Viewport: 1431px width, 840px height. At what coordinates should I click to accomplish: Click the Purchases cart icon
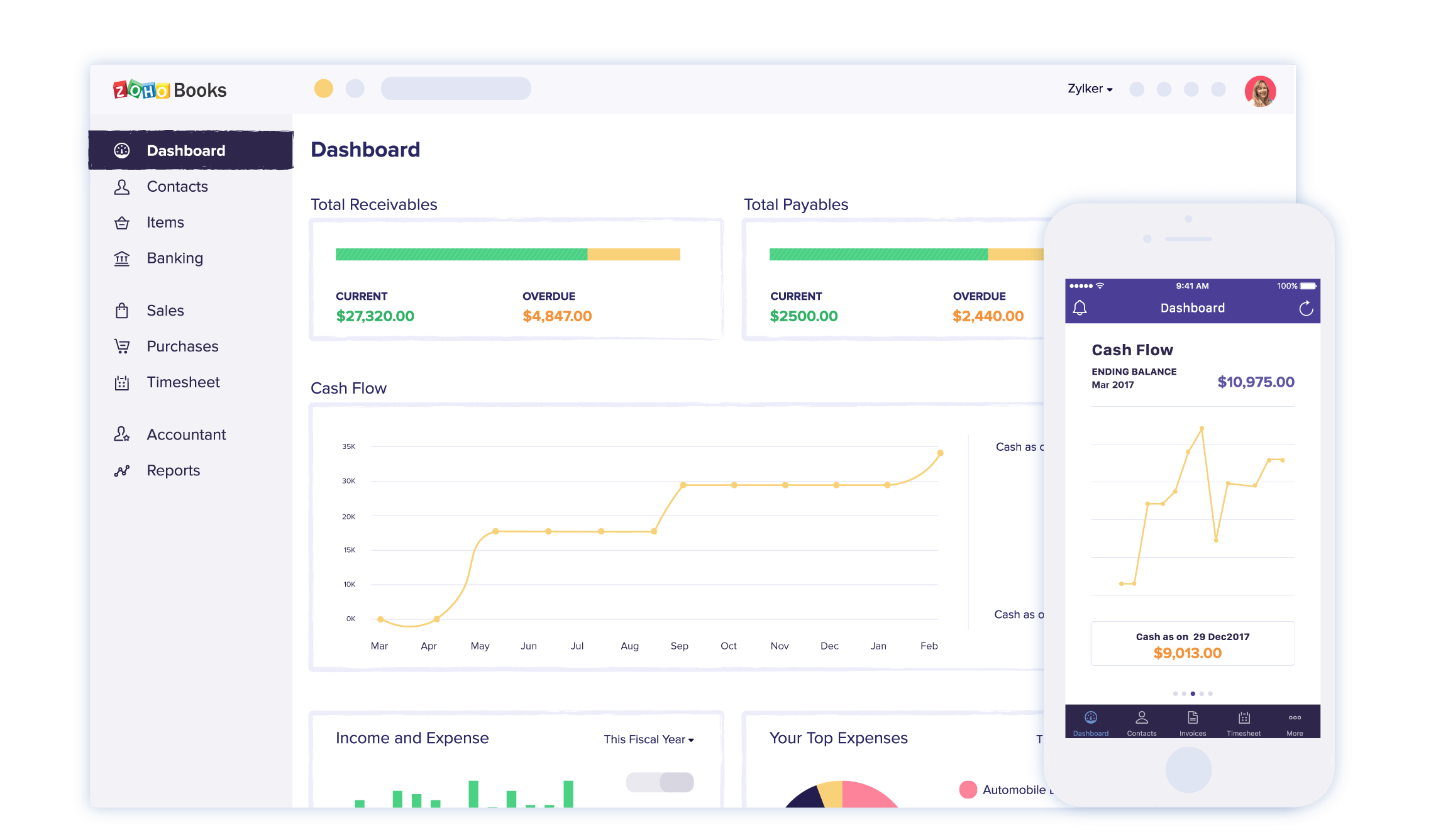pyautogui.click(x=122, y=346)
